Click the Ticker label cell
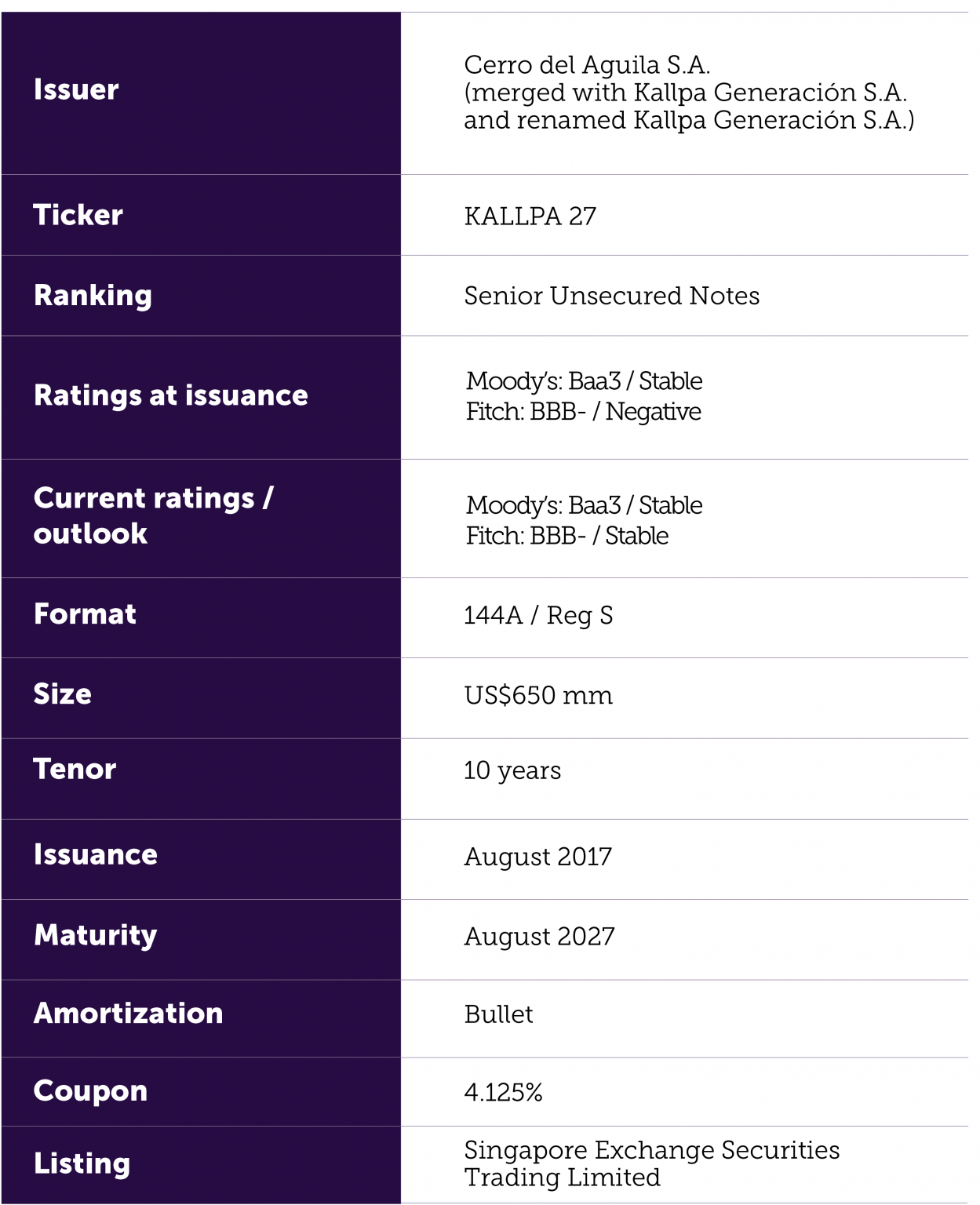Image resolution: width=980 pixels, height=1205 pixels. click(78, 216)
